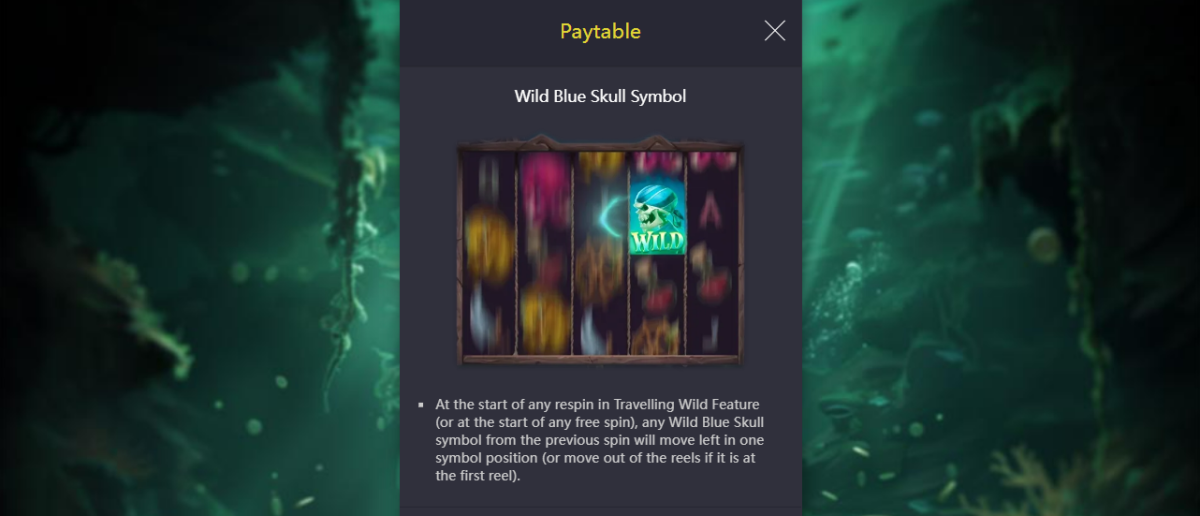Image resolution: width=1200 pixels, height=516 pixels.
Task: Click the gold coin in the right background
Action: pyautogui.click(x=1043, y=245)
